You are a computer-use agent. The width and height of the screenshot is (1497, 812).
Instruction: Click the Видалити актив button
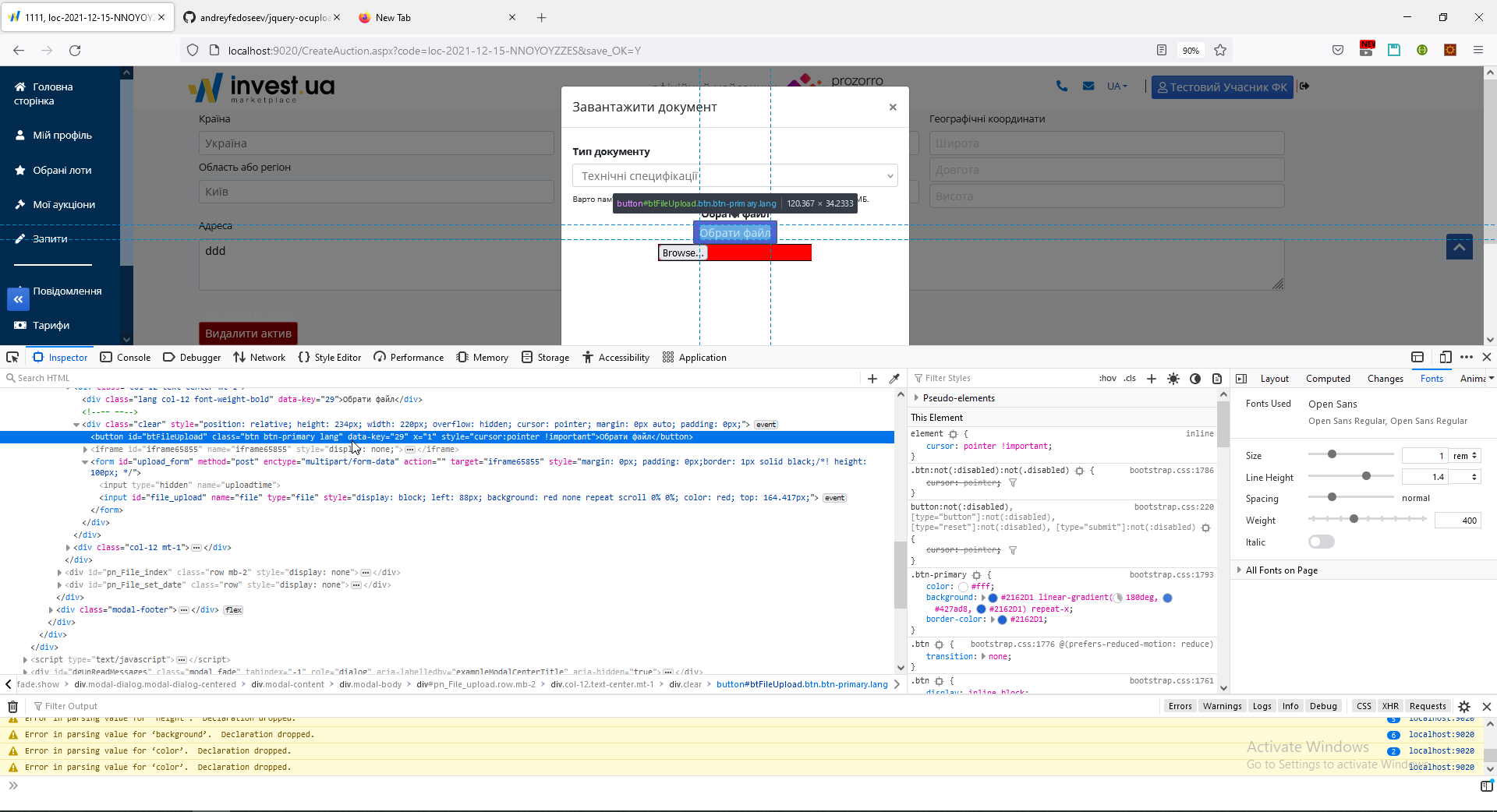coord(248,334)
